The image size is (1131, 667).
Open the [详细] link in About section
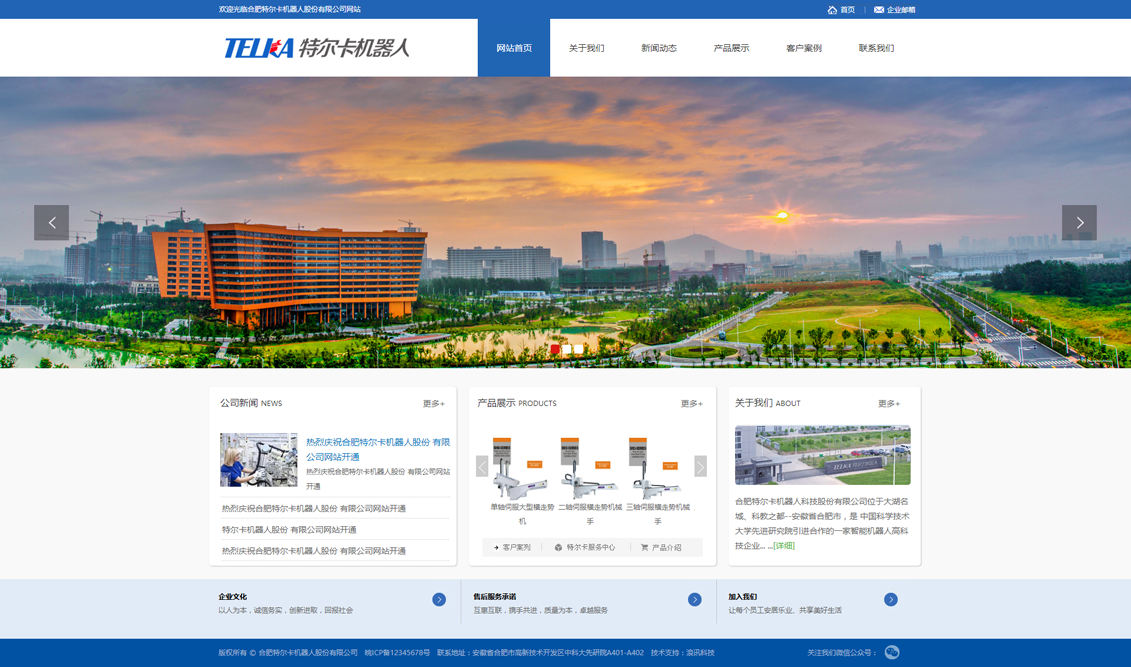[784, 546]
